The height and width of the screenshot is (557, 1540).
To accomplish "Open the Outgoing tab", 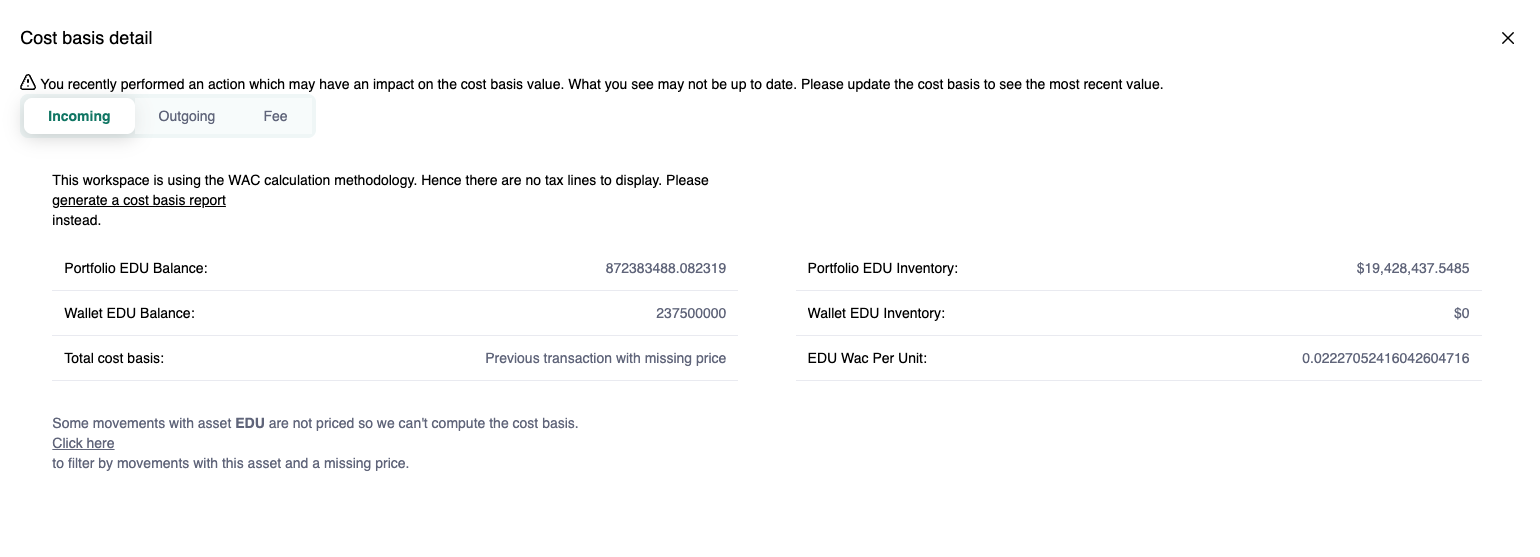I will coord(187,116).
